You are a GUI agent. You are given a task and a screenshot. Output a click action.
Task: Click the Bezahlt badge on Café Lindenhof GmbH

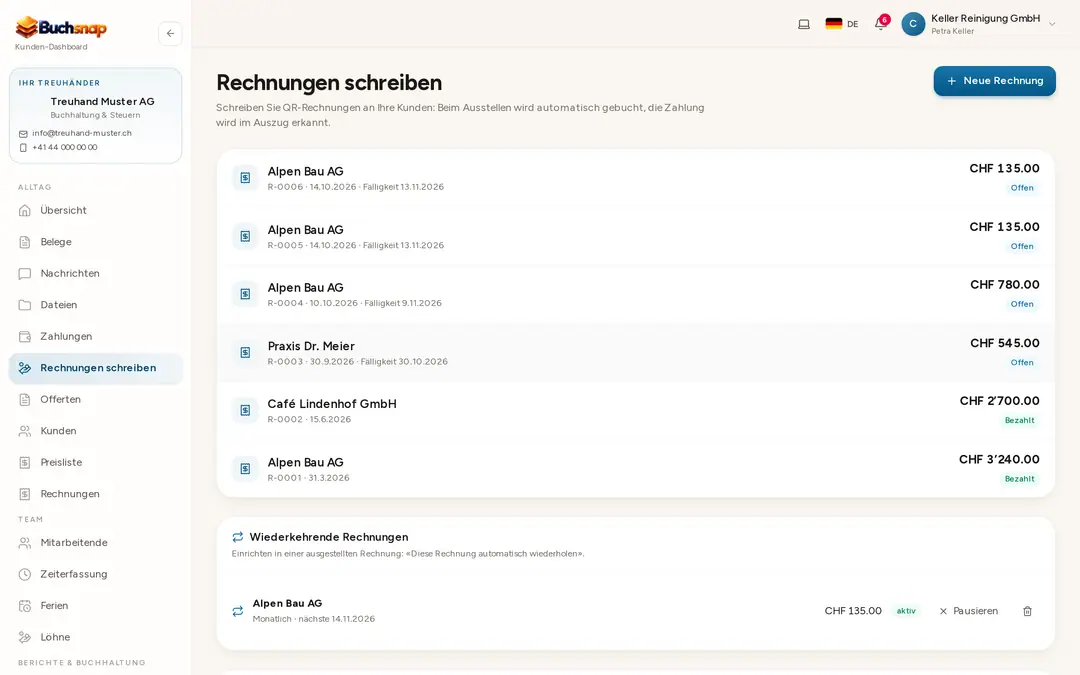tap(1019, 420)
